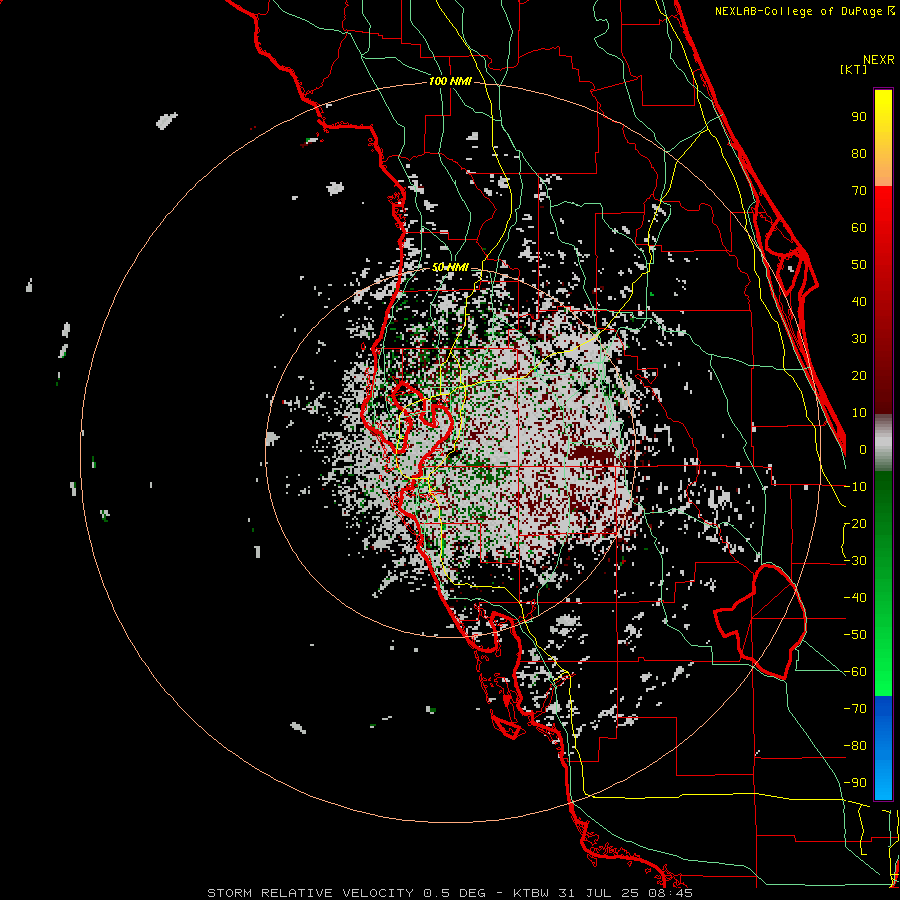Click the positive 10 scale value
900x900 pixels.
[859, 413]
